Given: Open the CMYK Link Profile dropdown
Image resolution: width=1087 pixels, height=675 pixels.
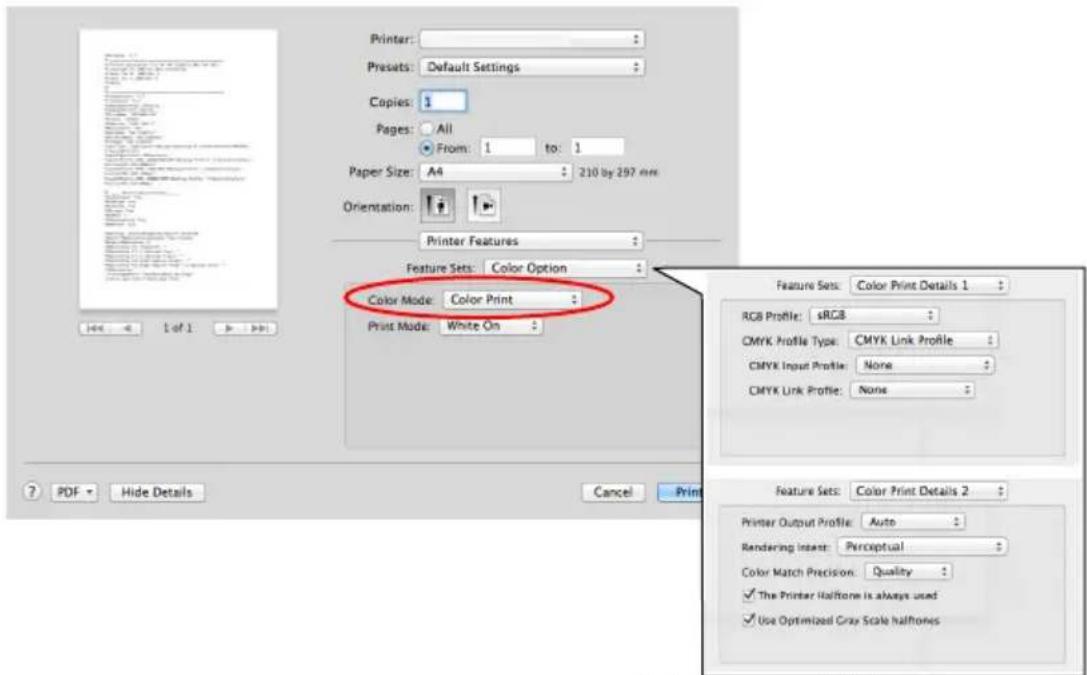Looking at the screenshot, I should pos(912,390).
